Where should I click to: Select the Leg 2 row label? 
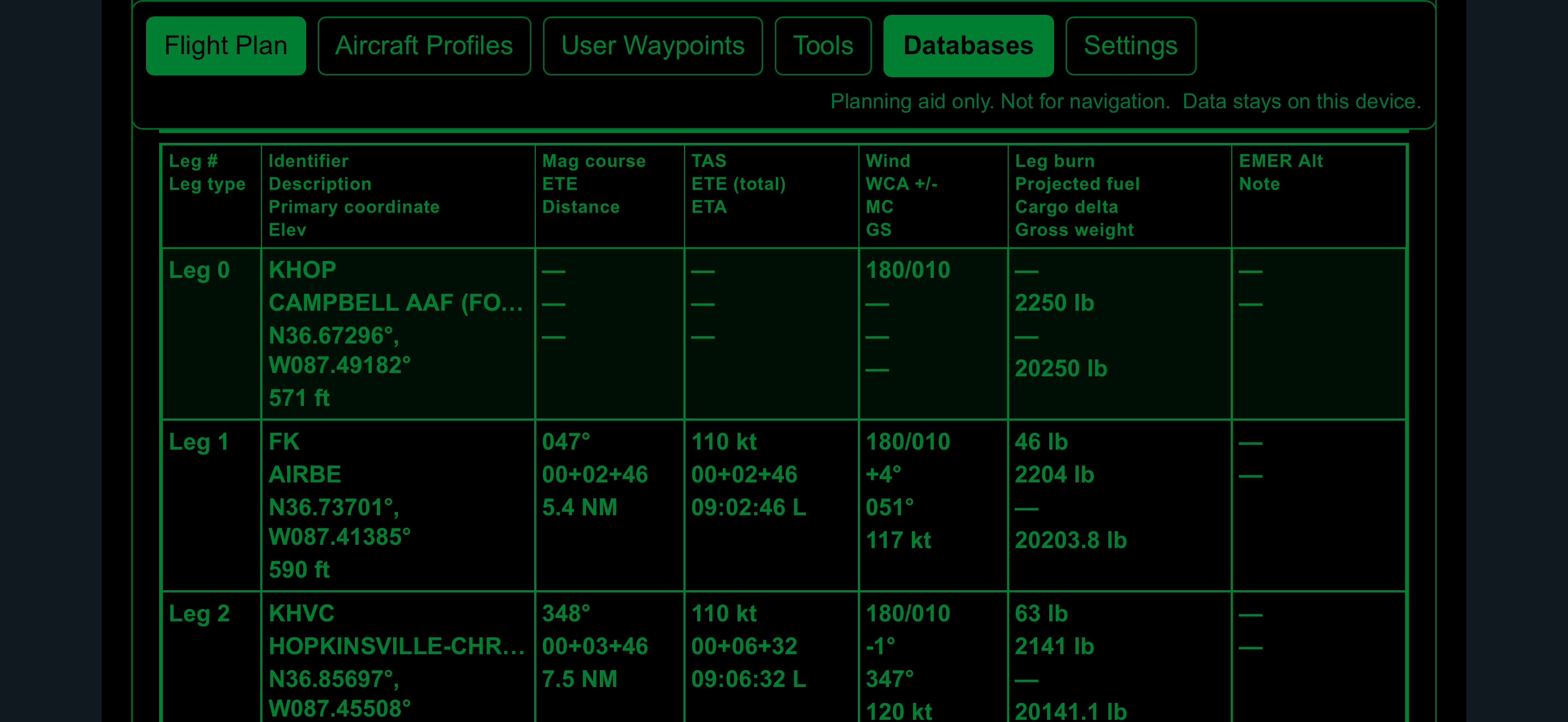[199, 614]
